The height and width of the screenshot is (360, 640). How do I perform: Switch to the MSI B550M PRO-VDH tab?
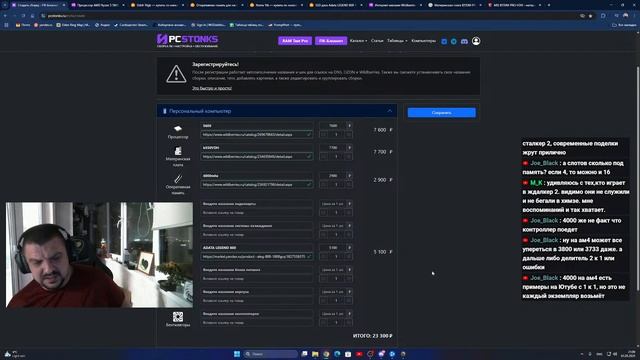(514, 5)
